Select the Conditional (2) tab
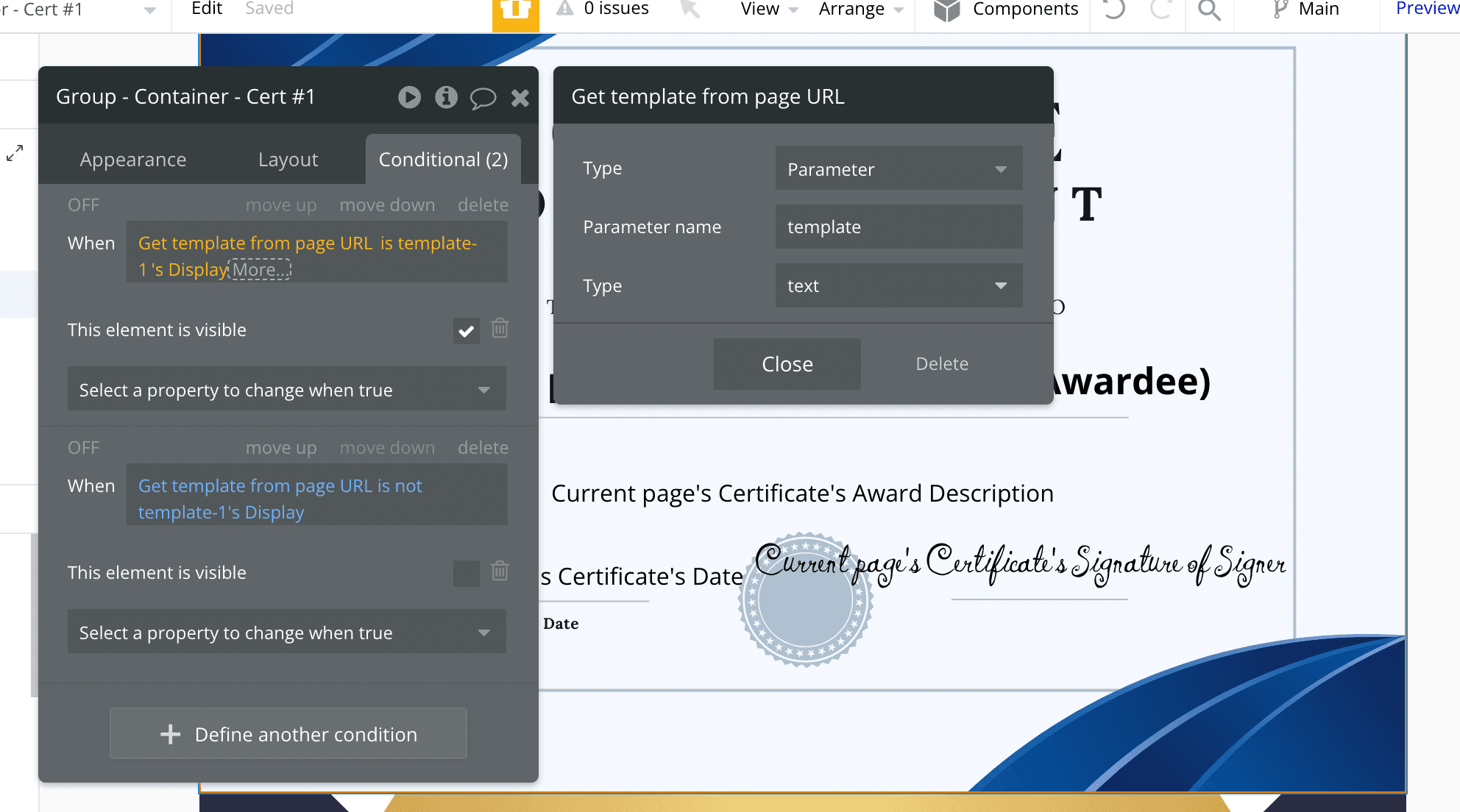 click(444, 159)
